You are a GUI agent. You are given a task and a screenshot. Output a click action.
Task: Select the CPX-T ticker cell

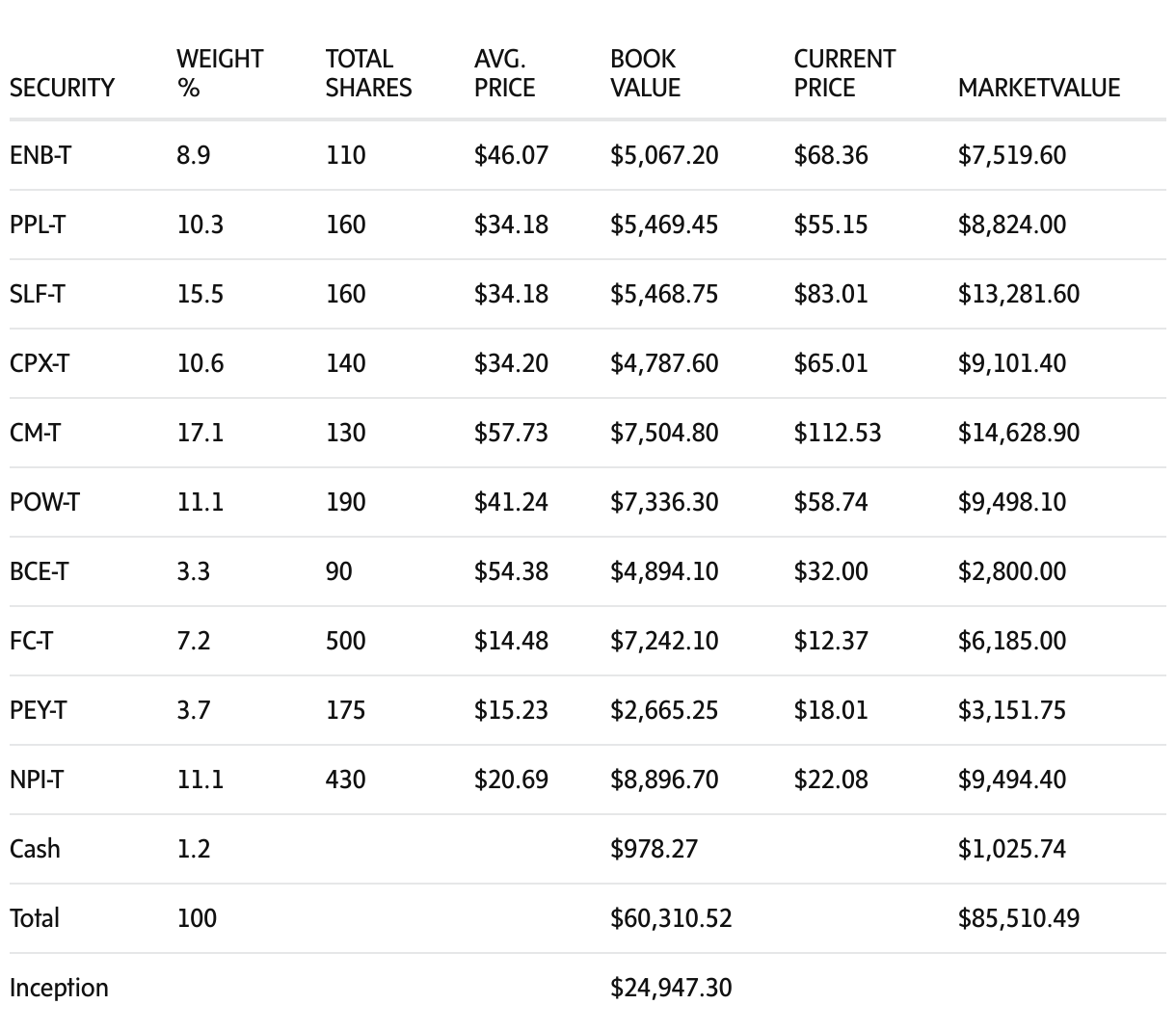click(x=40, y=363)
